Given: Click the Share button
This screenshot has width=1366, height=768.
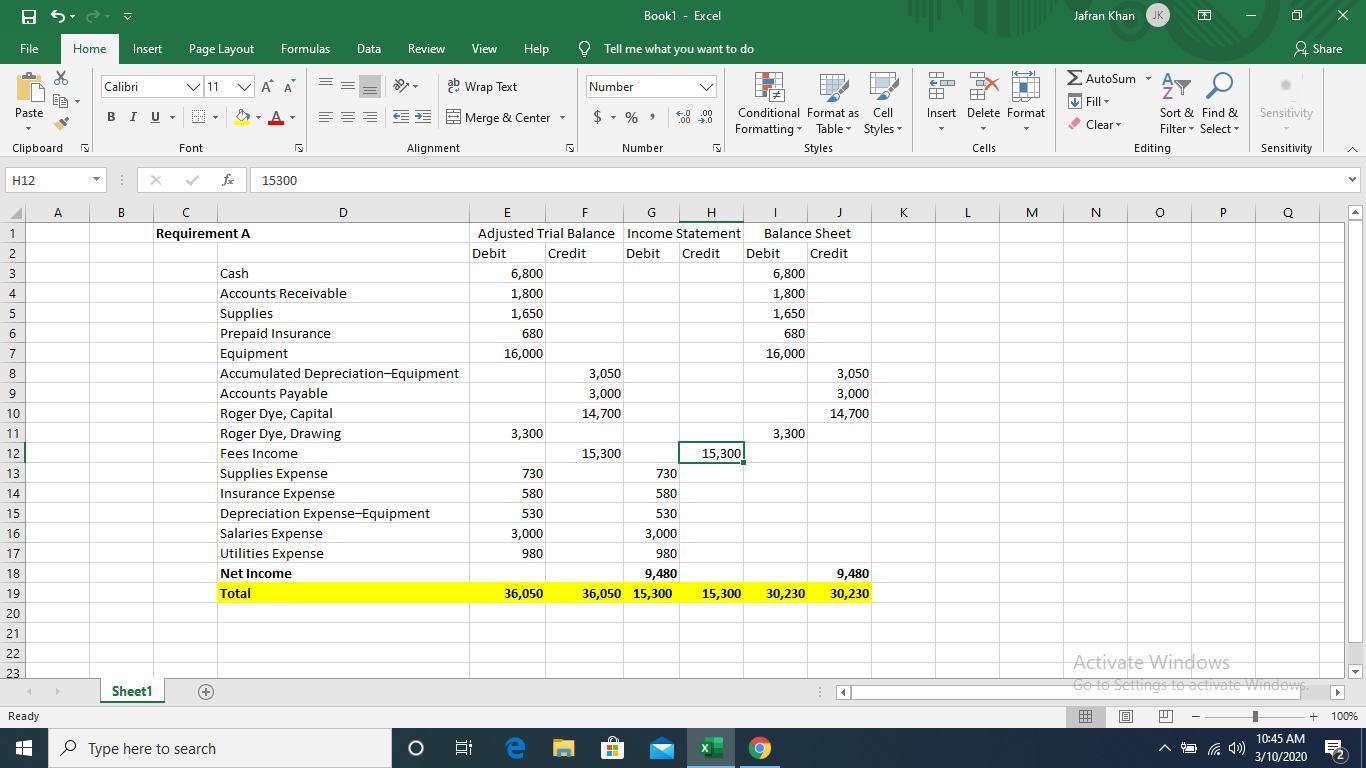Looking at the screenshot, I should (x=1317, y=49).
